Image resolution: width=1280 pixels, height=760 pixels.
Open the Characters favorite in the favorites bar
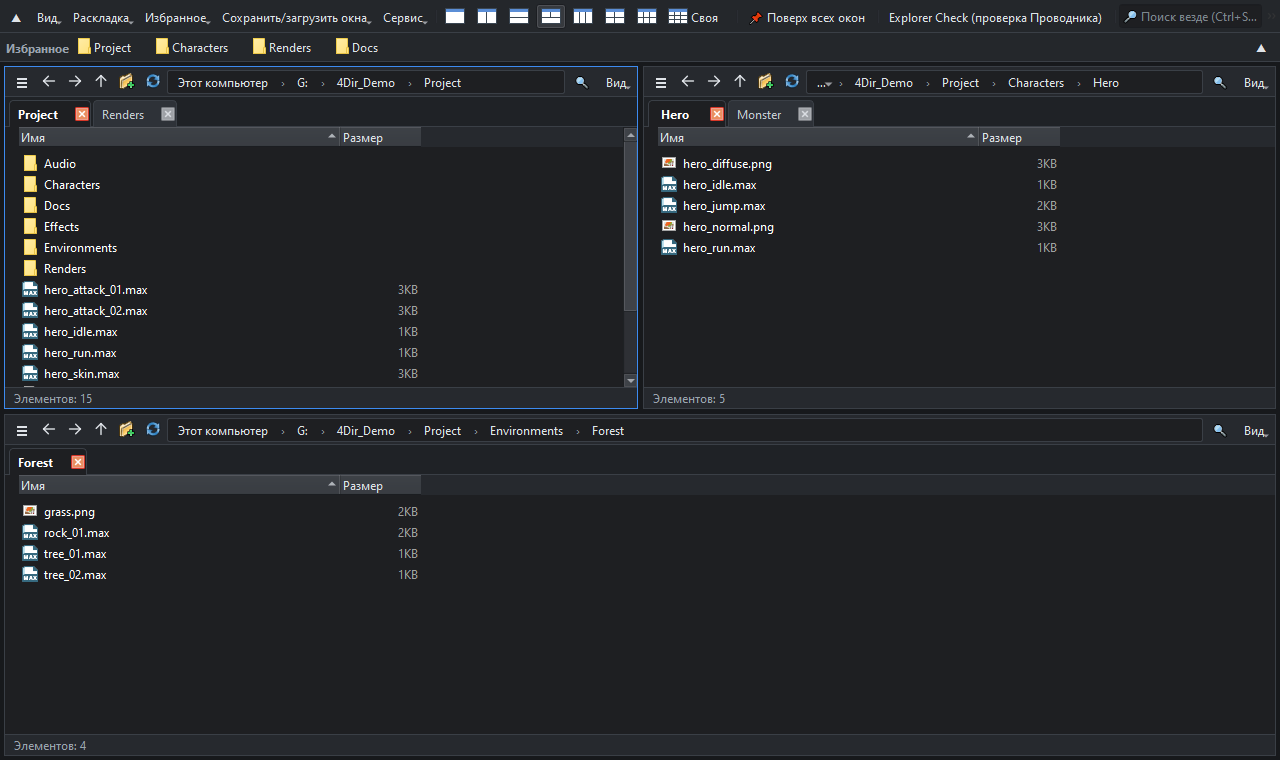coord(192,48)
